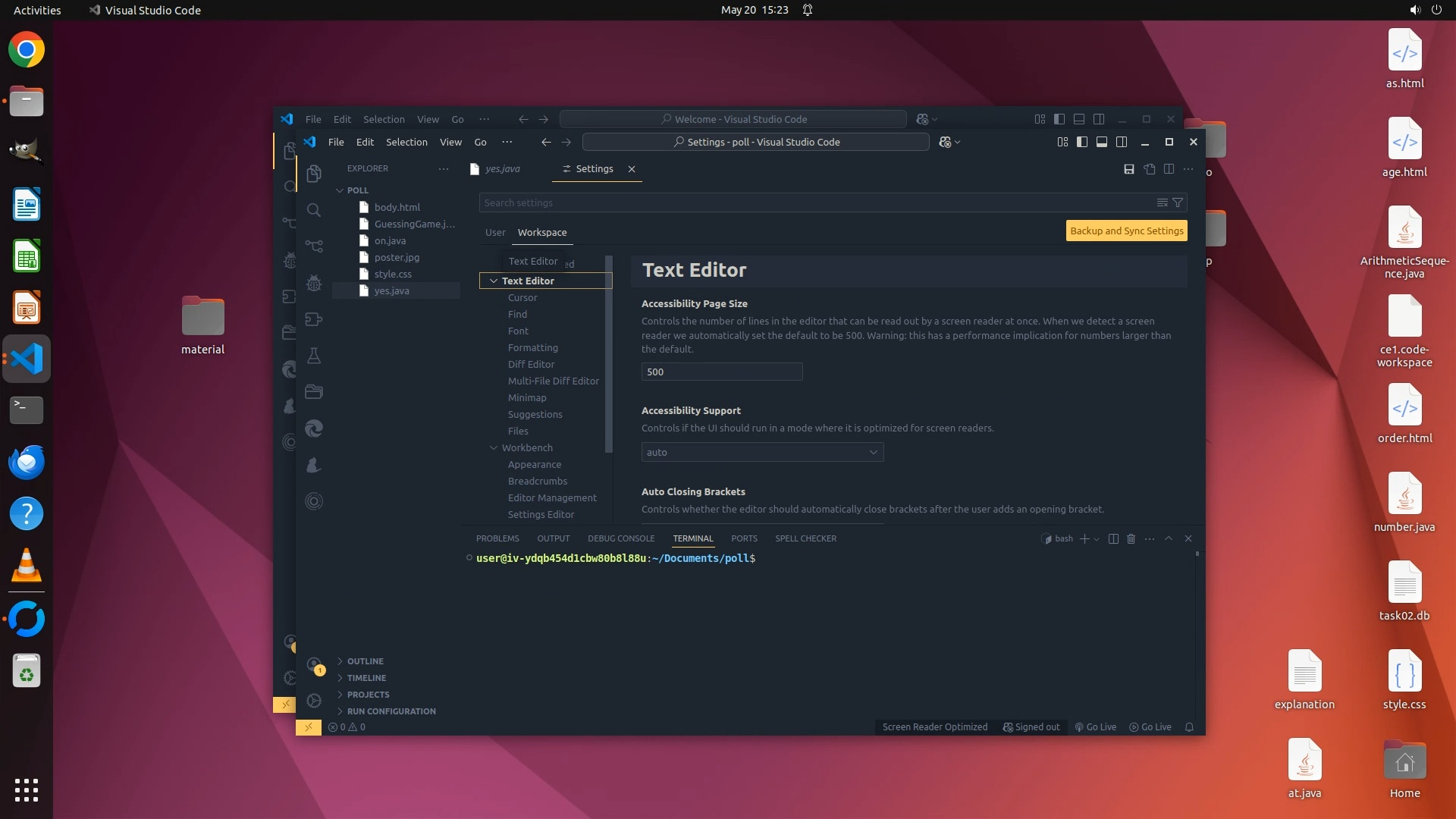Open the Run and Debug bug icon
Screen dimensions: 1456x819
pos(314,284)
